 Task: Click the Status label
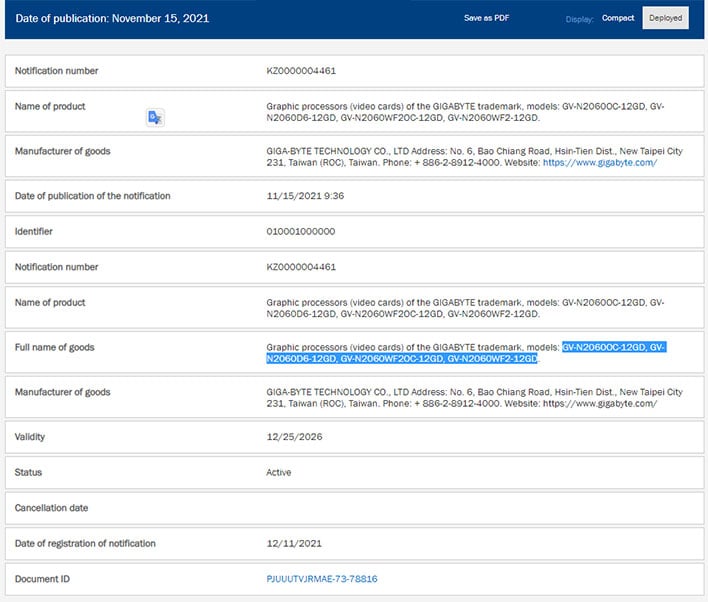coord(28,472)
